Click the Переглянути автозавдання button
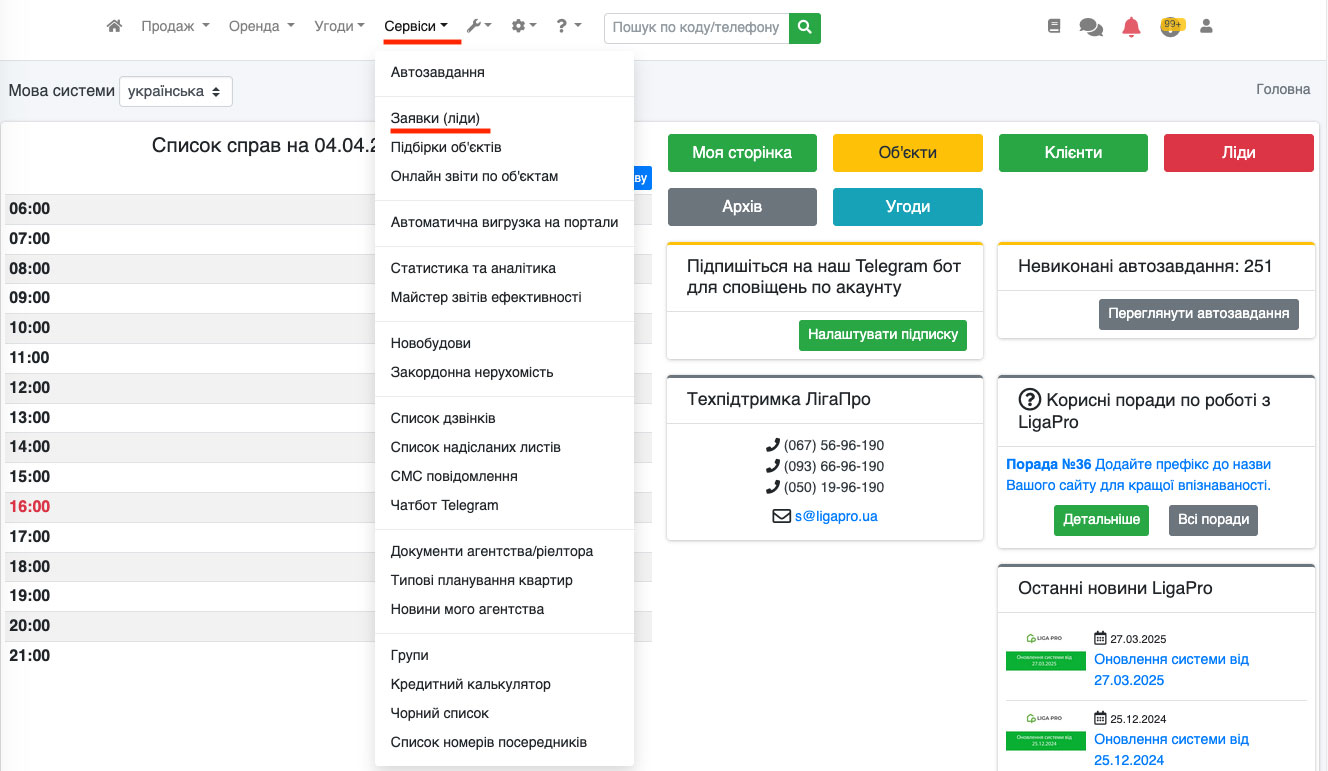This screenshot has height=771, width=1328. click(x=1198, y=313)
